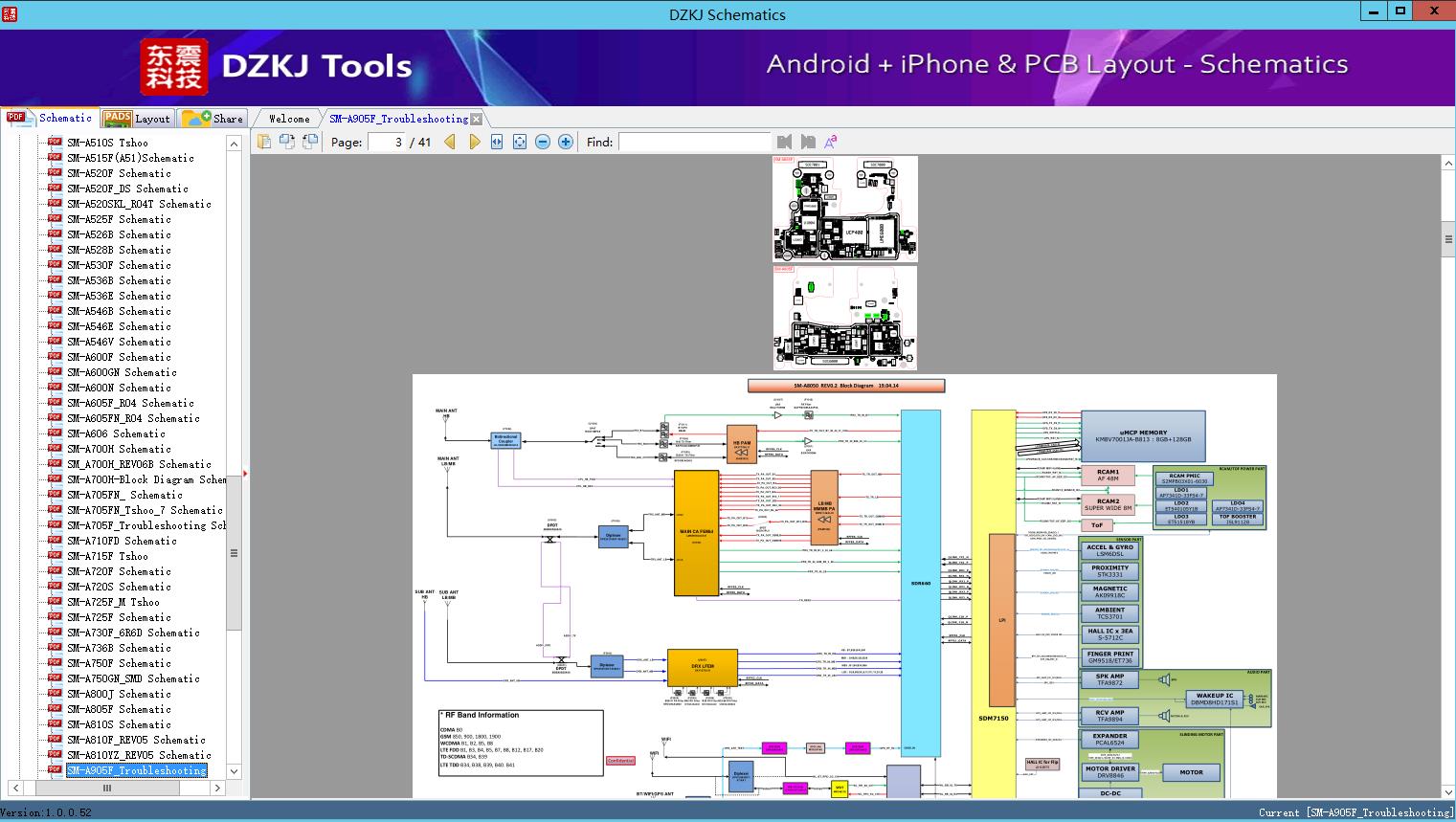Click the match case text icon
The image size is (1456, 822).
point(831,142)
